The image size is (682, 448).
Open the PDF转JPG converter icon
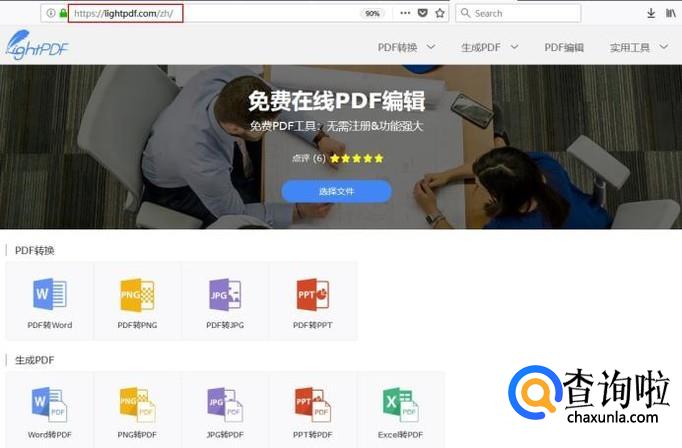click(x=225, y=295)
